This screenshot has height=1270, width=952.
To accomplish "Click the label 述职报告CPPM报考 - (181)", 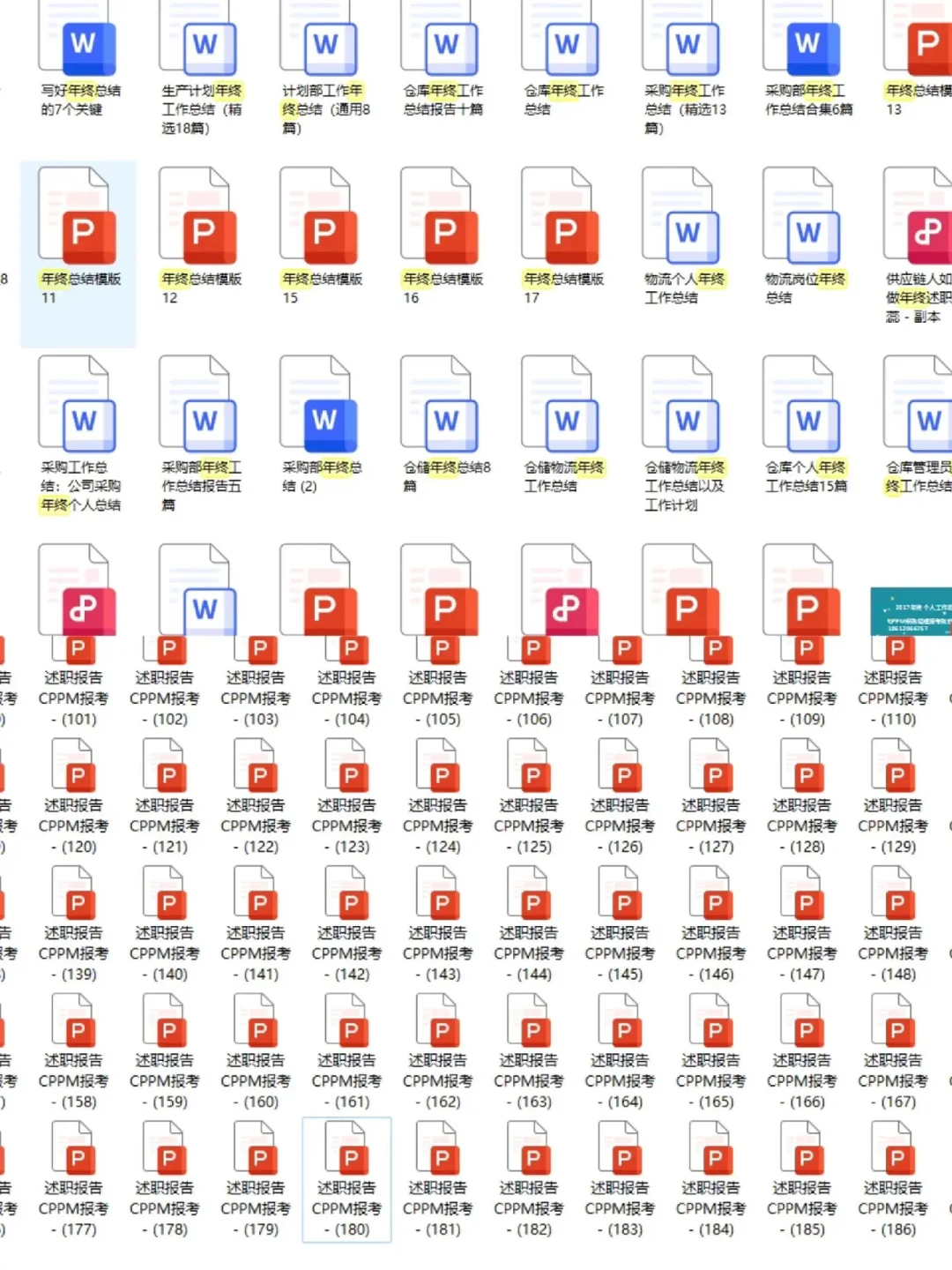I will [x=438, y=1209].
